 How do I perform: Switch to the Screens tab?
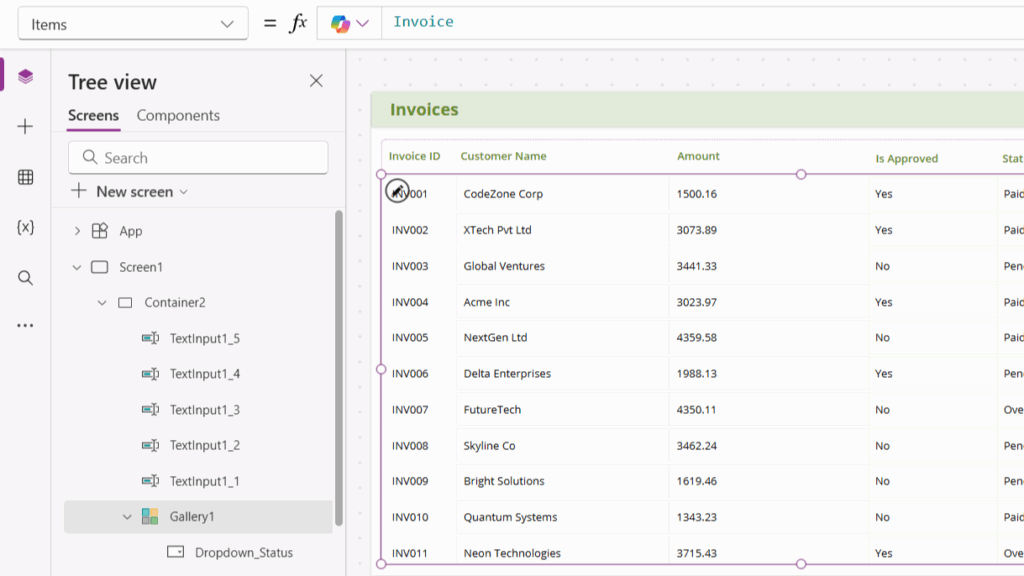tap(93, 116)
